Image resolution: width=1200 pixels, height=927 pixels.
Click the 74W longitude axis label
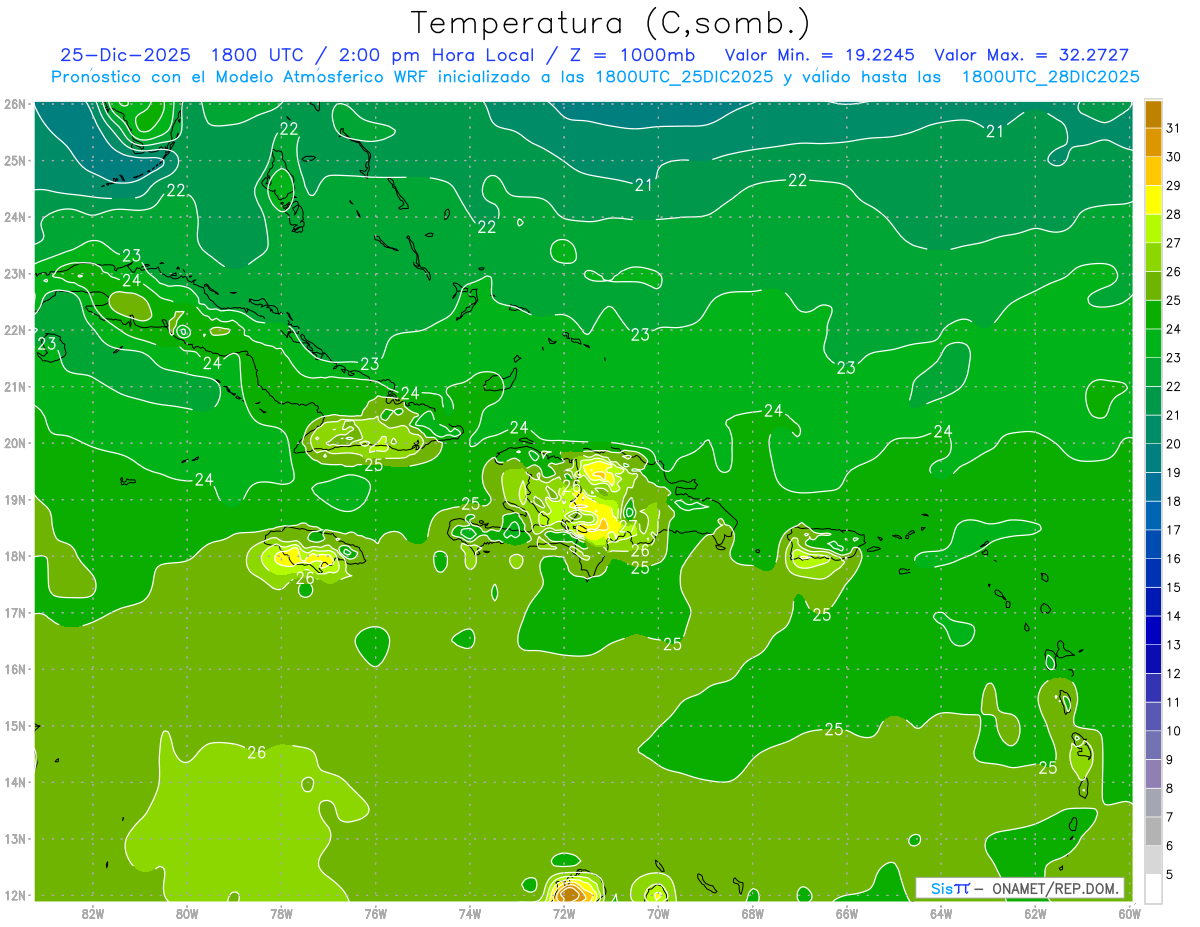(x=470, y=912)
